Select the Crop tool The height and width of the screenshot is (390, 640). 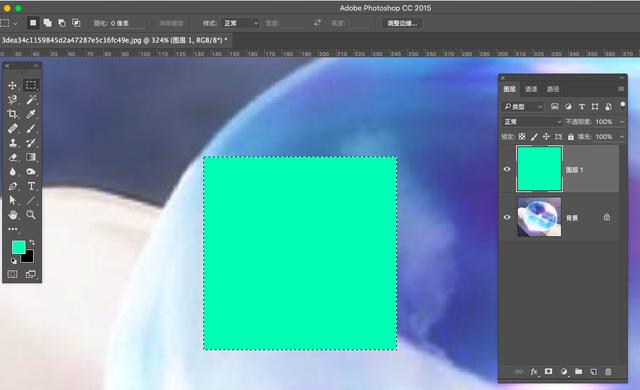click(12, 114)
